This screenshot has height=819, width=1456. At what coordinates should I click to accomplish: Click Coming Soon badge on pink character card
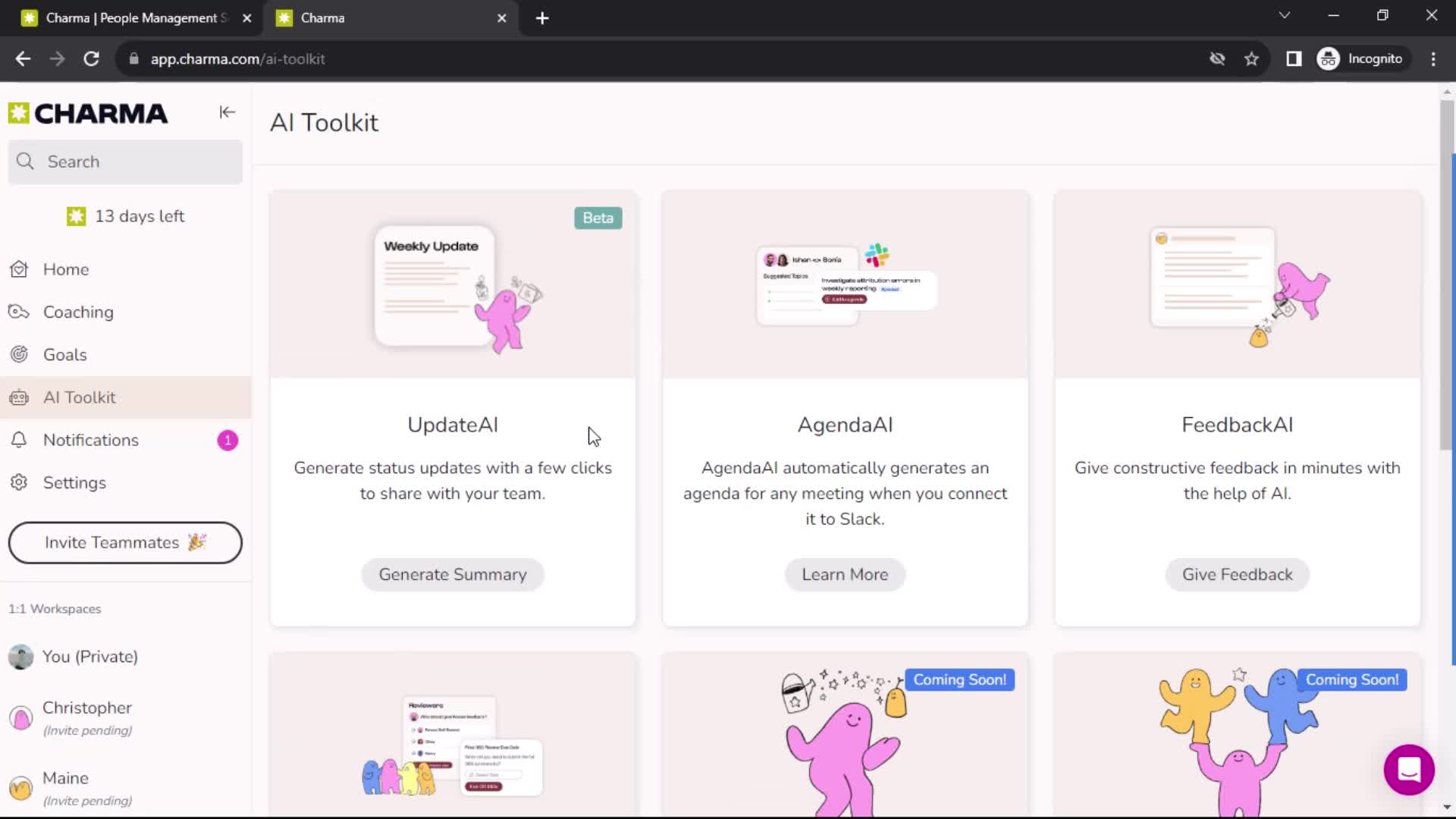tap(959, 679)
